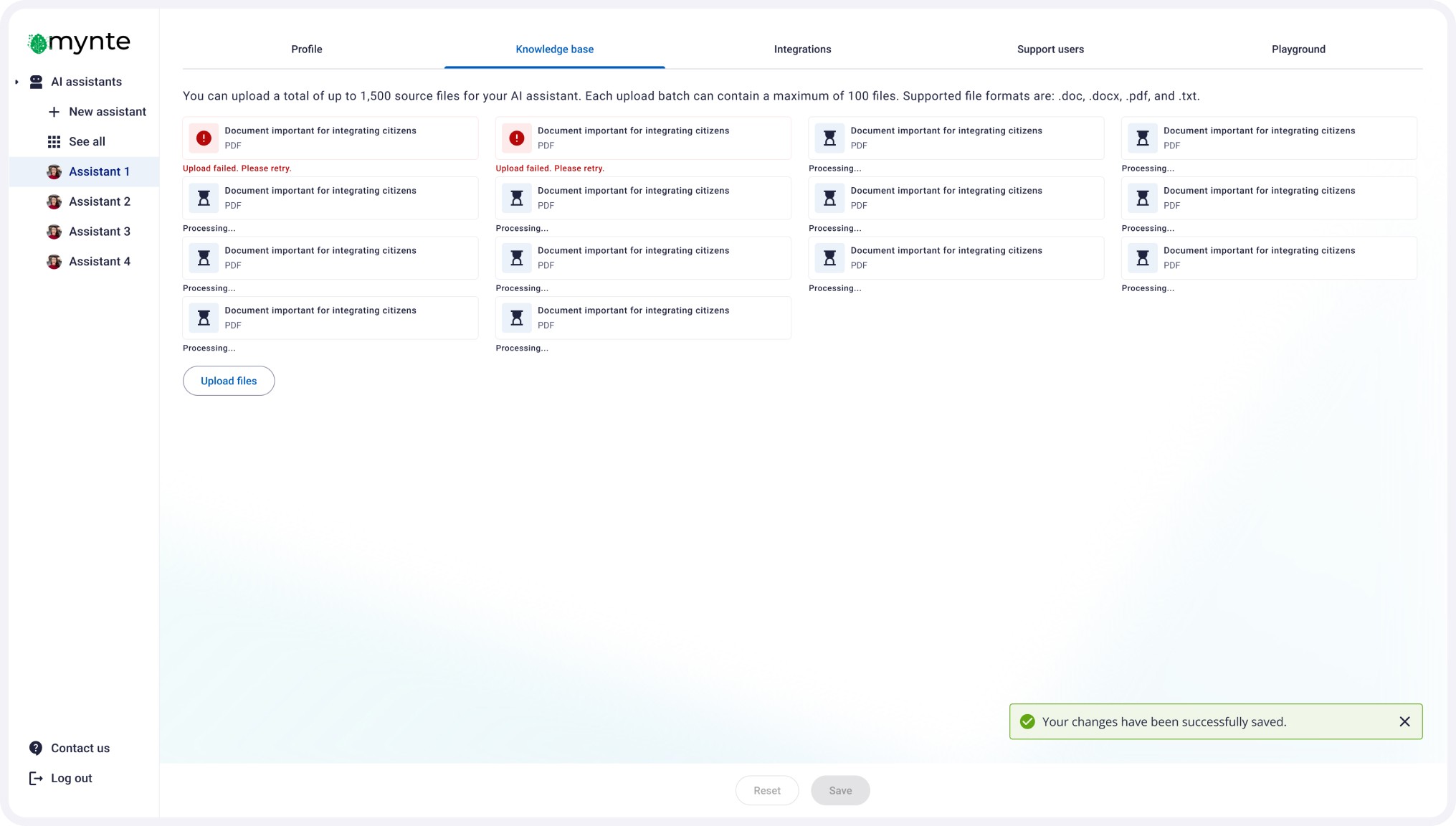Open the Playground tab
The width and height of the screenshot is (1456, 826).
[1298, 49]
